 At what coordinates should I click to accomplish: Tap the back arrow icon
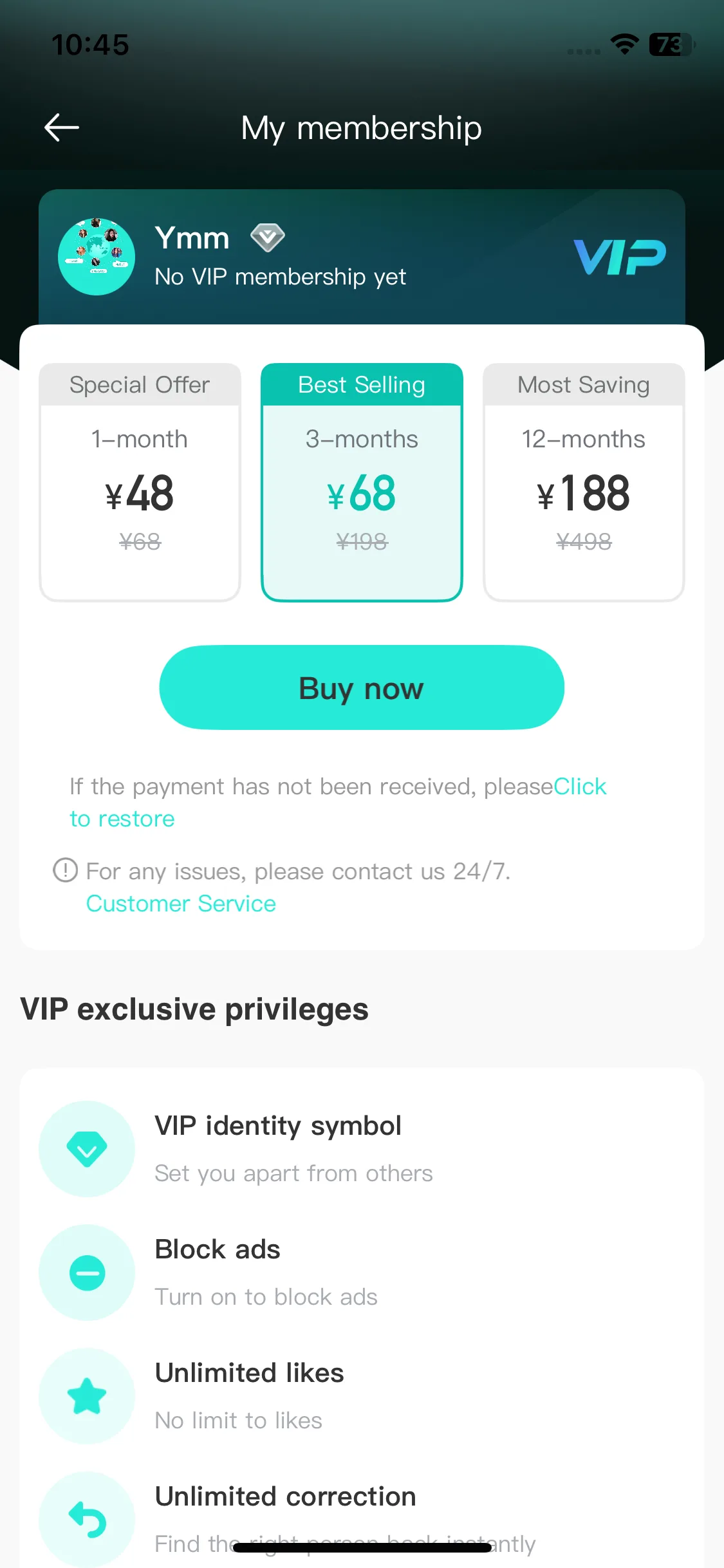(62, 127)
